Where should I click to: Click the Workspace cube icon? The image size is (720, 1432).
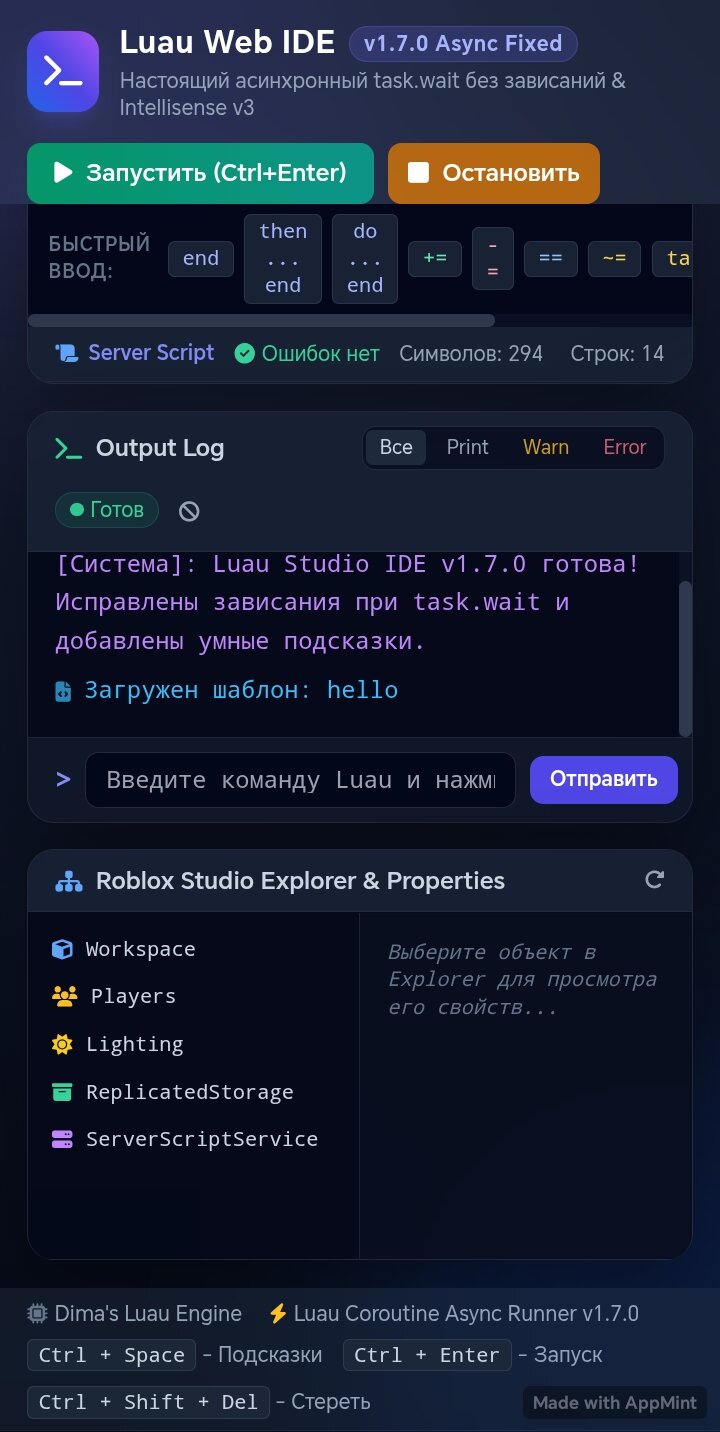coord(62,949)
